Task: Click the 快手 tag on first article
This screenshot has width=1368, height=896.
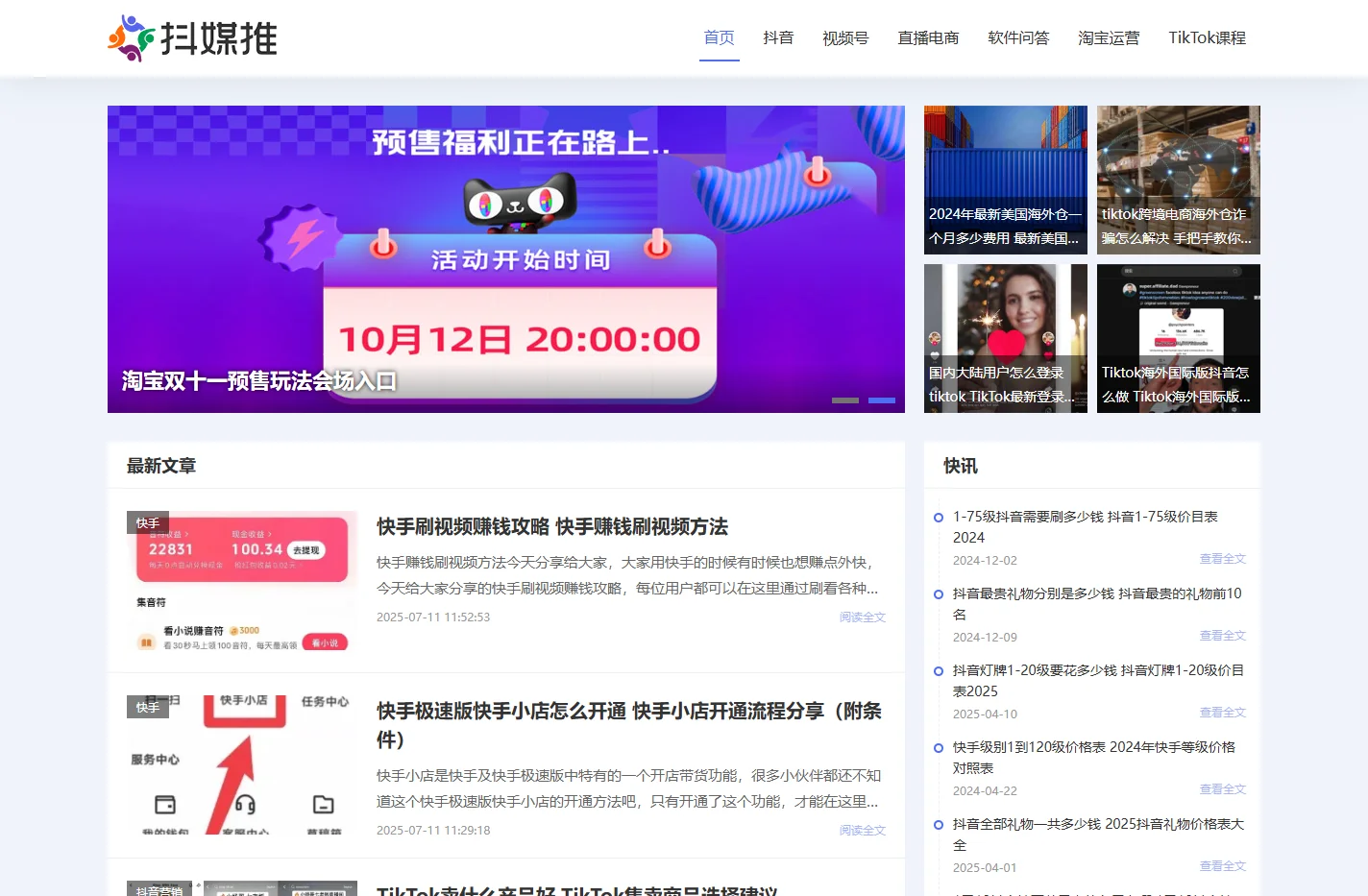Action: click(x=148, y=522)
